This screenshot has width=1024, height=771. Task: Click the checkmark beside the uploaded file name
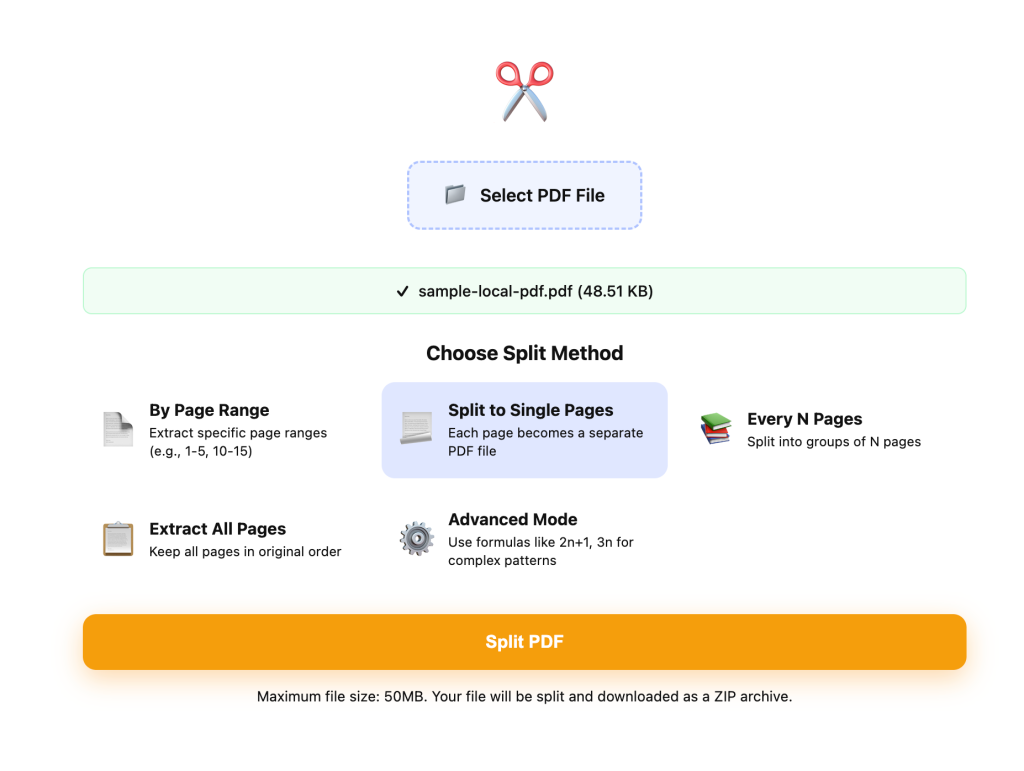click(x=402, y=291)
